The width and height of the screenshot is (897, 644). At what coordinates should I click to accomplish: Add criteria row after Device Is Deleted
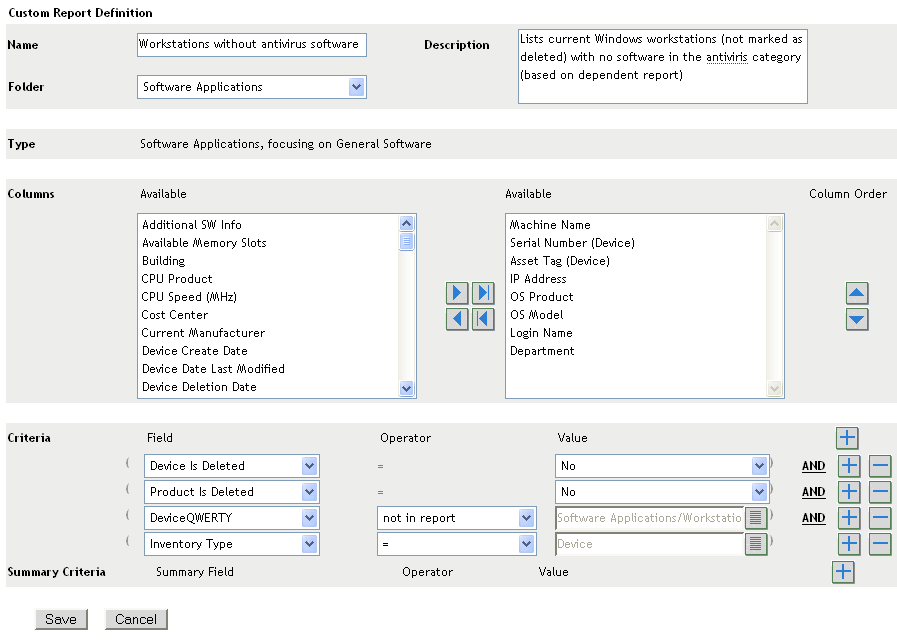pos(848,466)
